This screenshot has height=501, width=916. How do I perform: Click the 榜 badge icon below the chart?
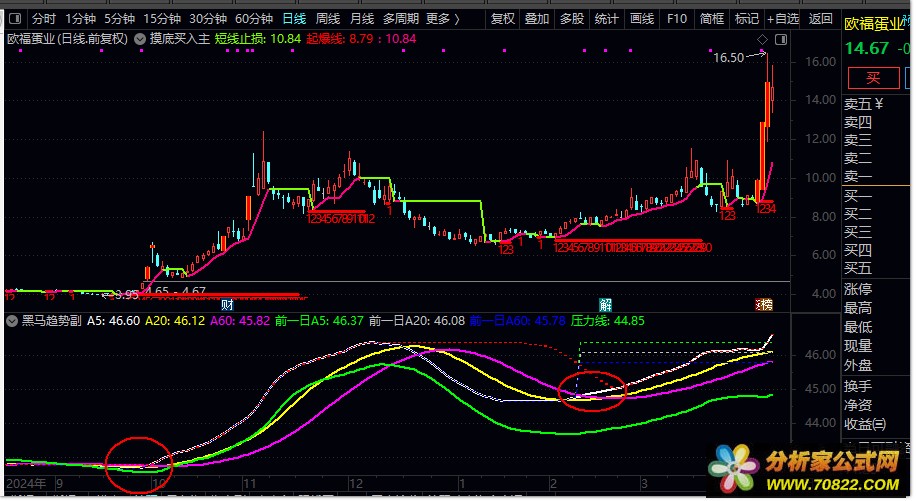point(765,304)
